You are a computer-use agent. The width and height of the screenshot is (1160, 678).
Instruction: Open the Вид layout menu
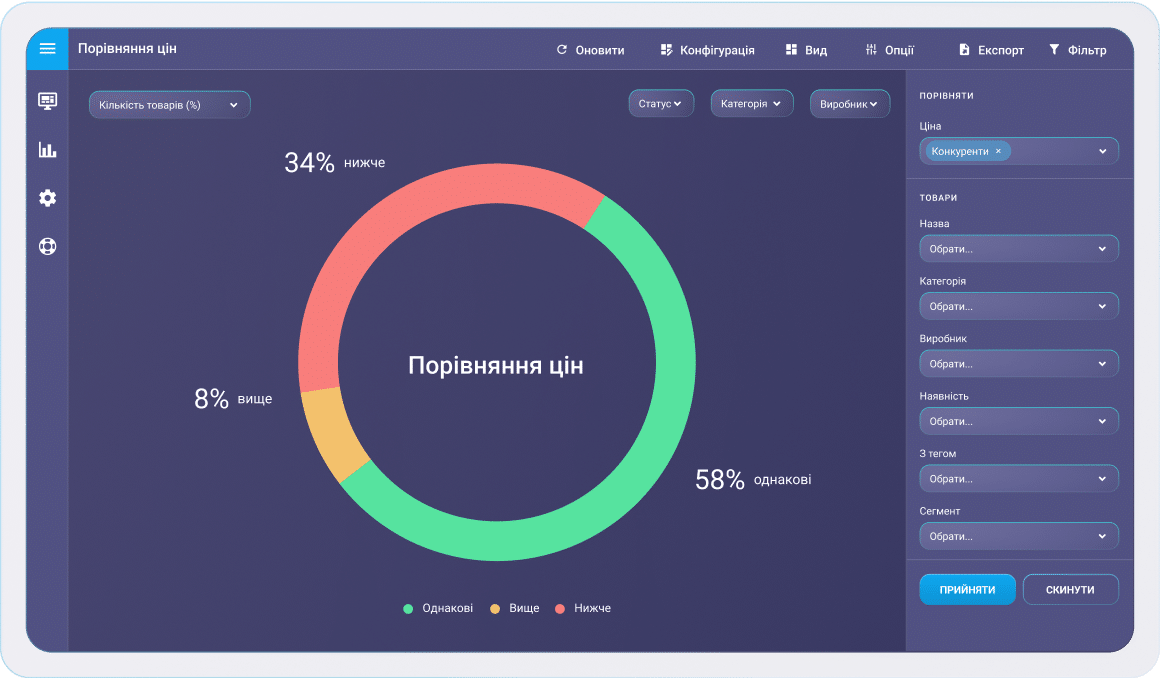(806, 50)
